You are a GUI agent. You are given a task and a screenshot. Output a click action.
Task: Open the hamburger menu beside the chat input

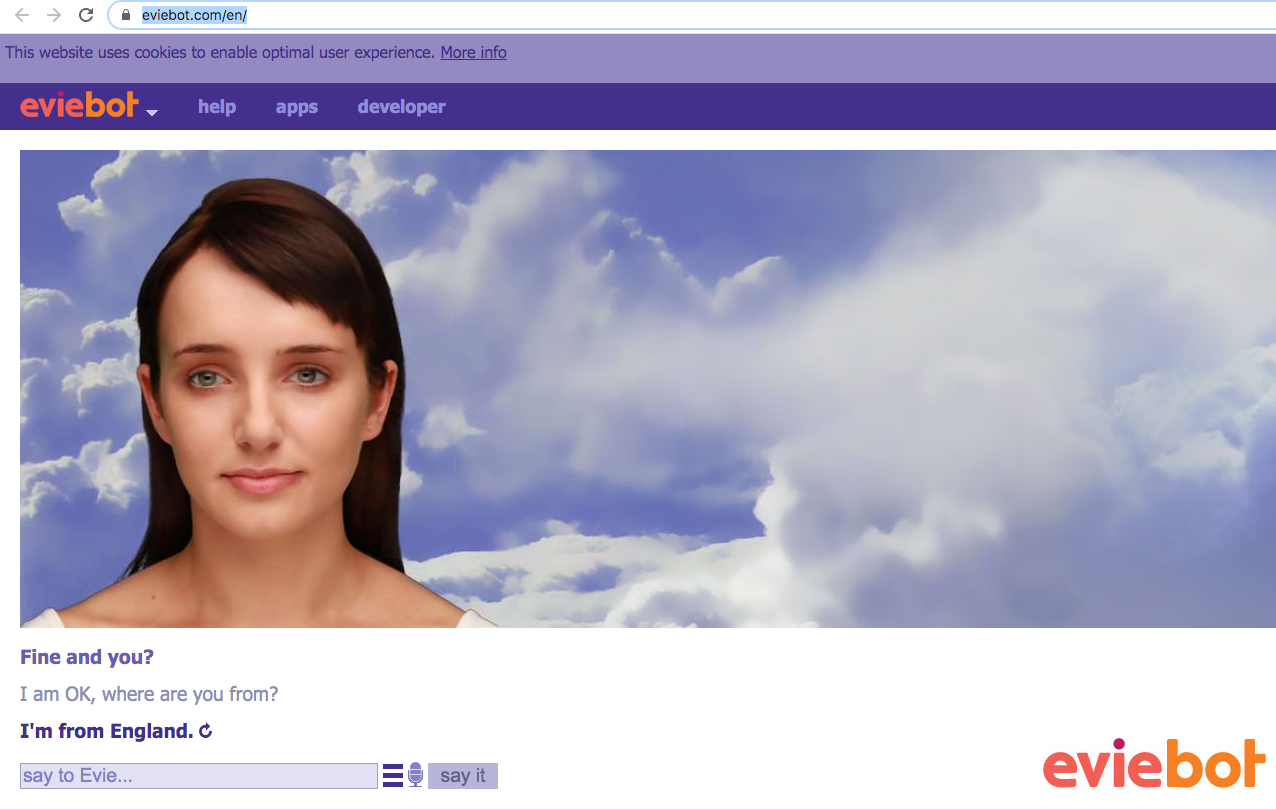[x=393, y=775]
